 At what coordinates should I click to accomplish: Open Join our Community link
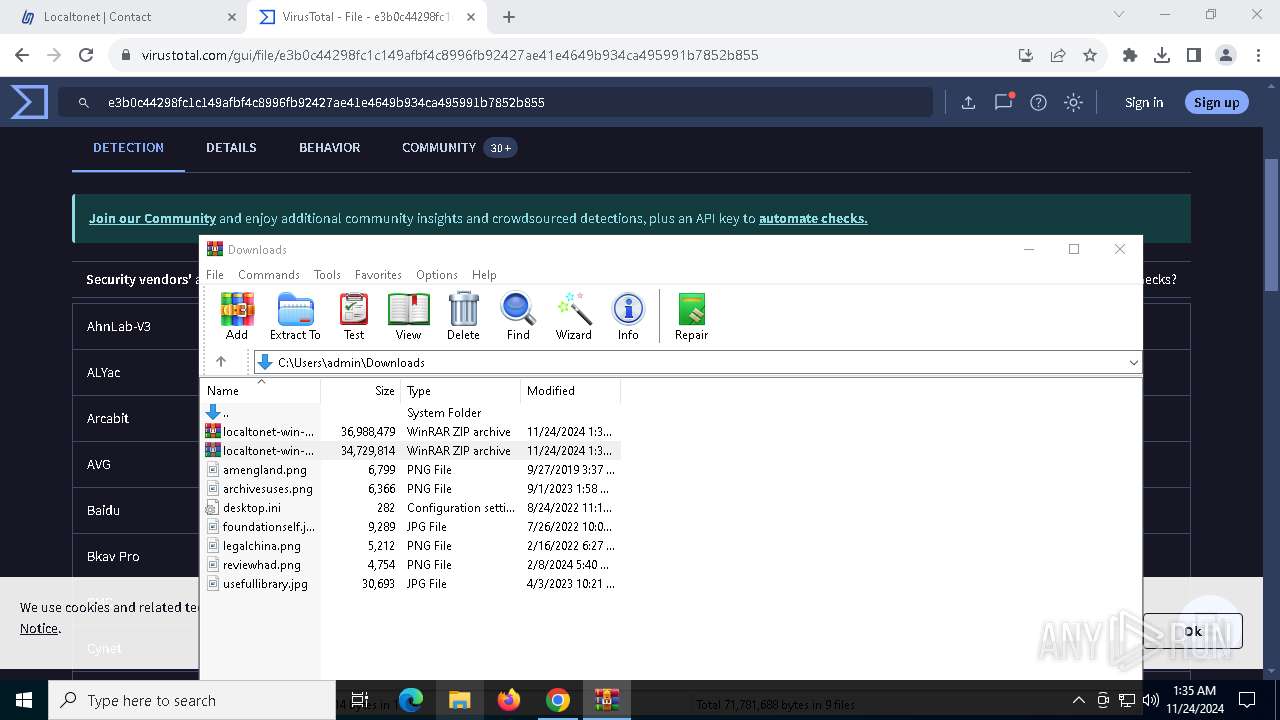pos(152,218)
